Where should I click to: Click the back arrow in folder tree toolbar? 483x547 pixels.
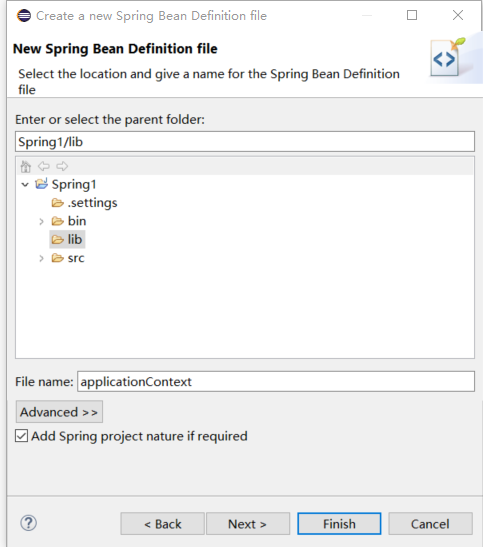[x=44, y=166]
